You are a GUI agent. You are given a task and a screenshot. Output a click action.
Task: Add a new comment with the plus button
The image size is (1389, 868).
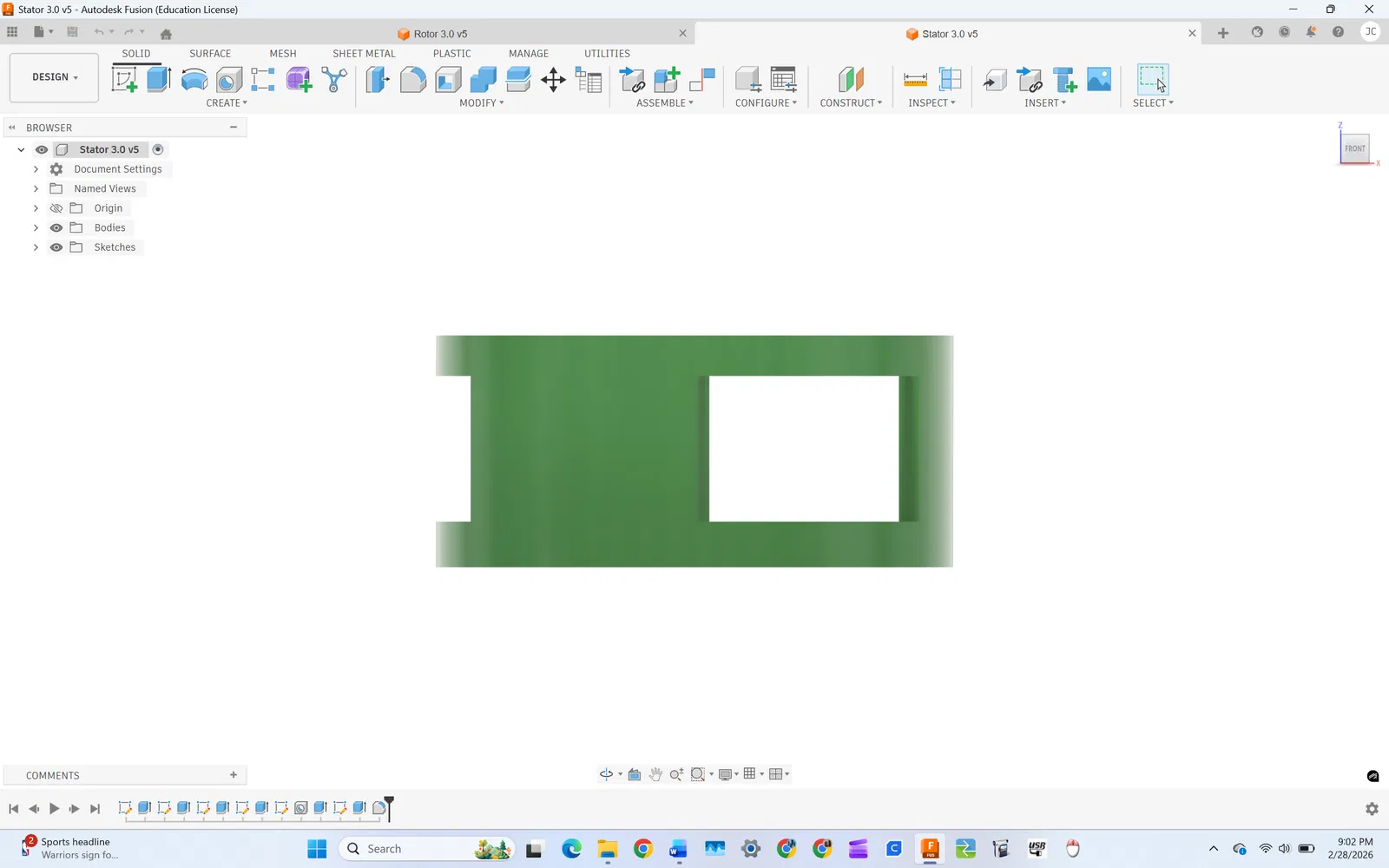(234, 775)
